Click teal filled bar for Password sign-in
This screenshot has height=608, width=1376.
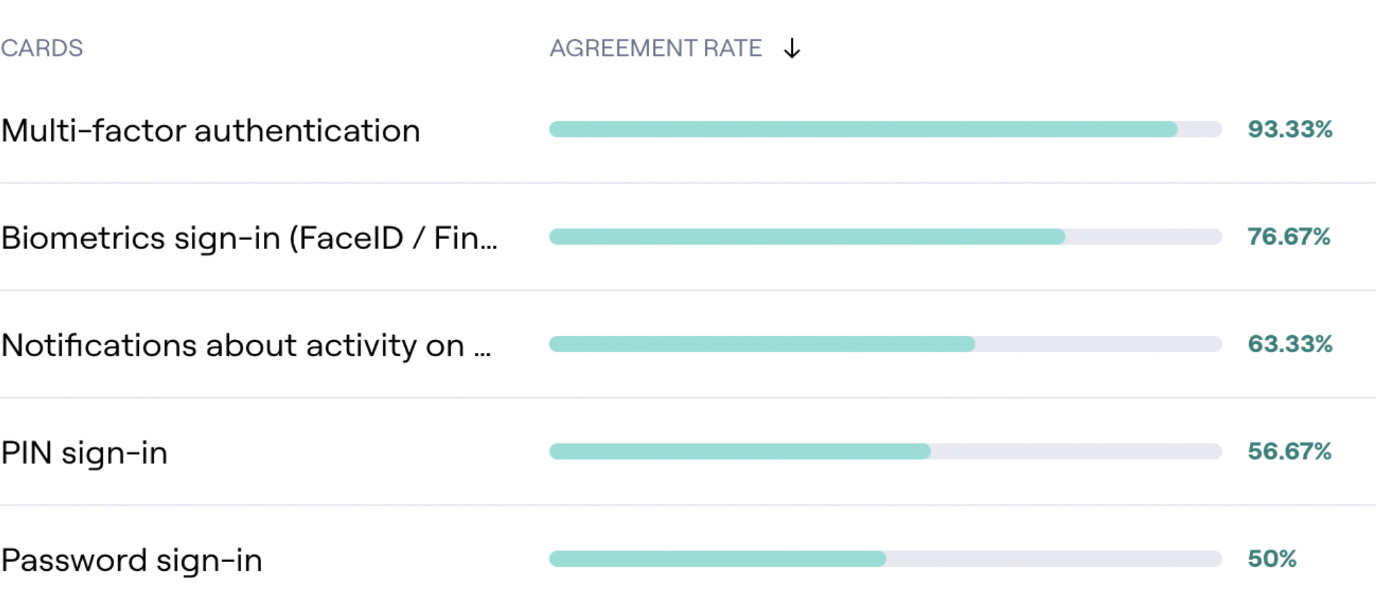click(x=717, y=559)
